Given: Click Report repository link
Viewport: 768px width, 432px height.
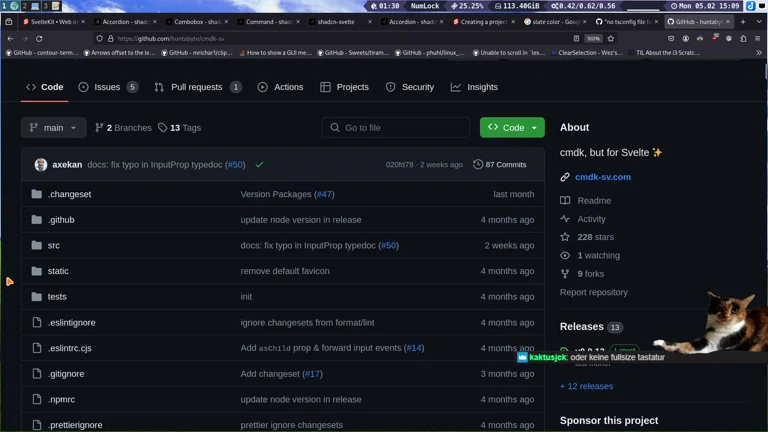Looking at the screenshot, I should (x=594, y=292).
